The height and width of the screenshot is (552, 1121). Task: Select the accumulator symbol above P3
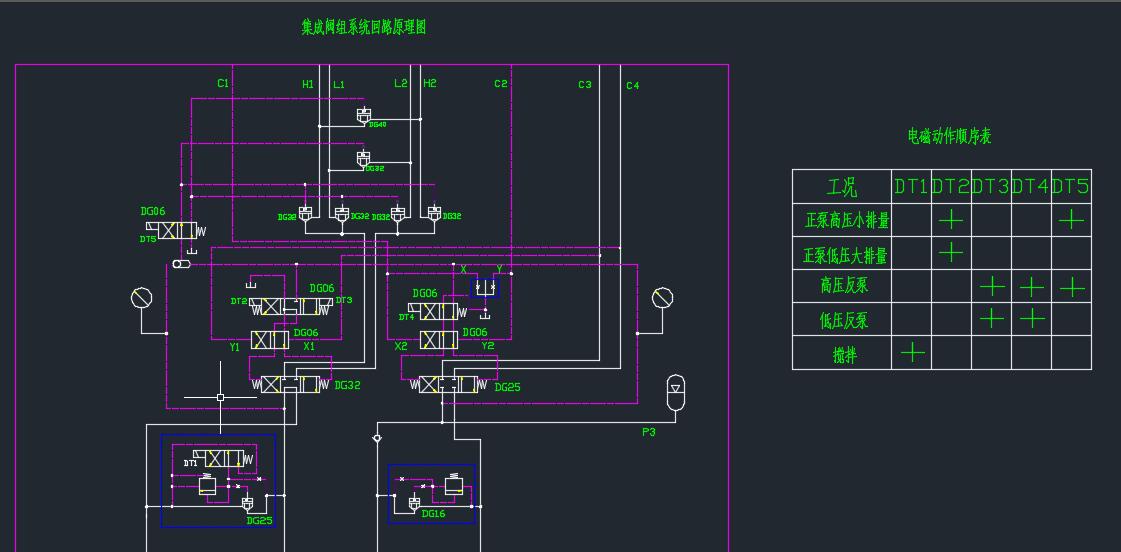click(676, 393)
